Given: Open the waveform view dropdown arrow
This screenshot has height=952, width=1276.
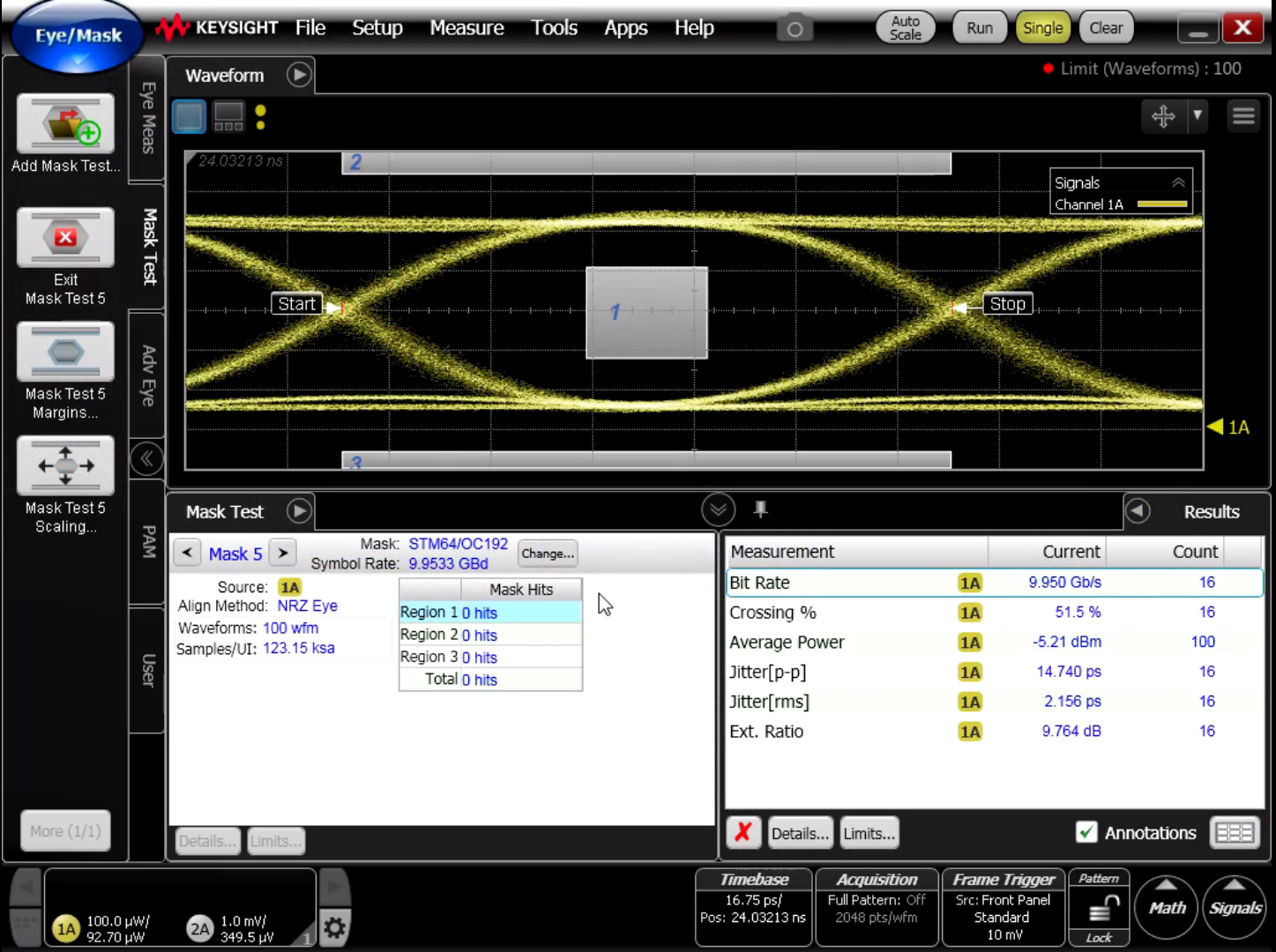Looking at the screenshot, I should 1198,115.
